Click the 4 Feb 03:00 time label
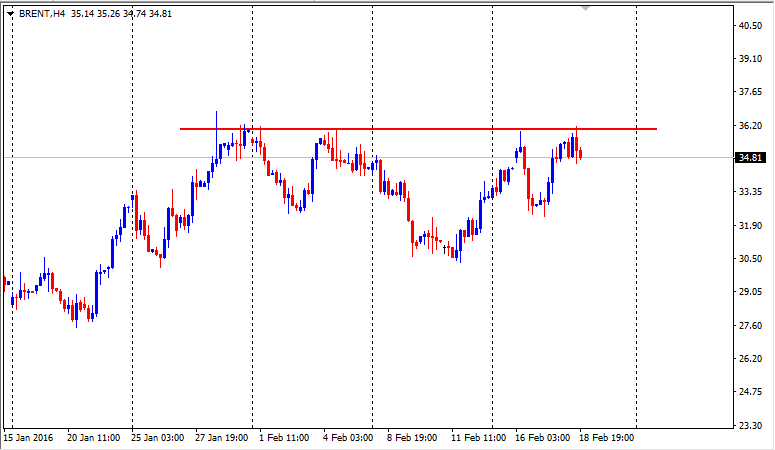 348,438
